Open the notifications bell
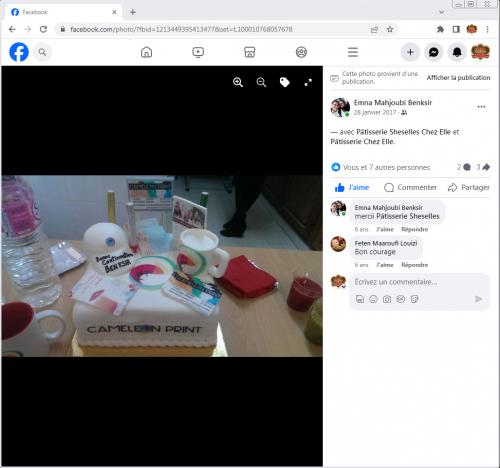The height and width of the screenshot is (468, 500). pyautogui.click(x=457, y=52)
